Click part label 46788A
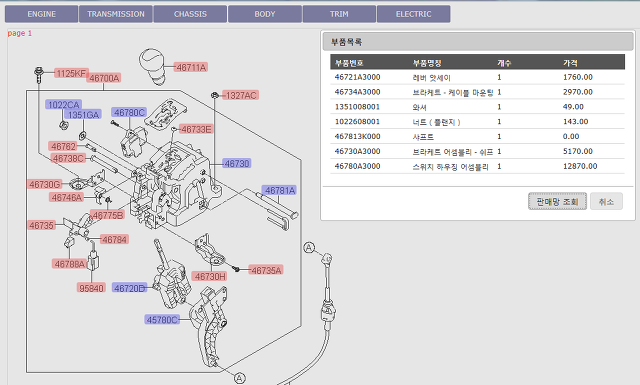640x385 pixels. [x=69, y=264]
